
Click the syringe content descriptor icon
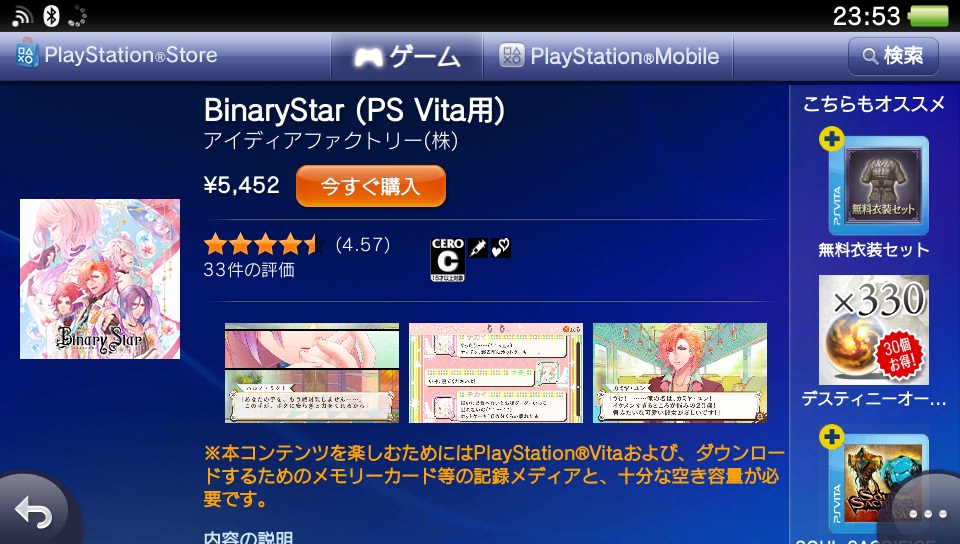478,247
